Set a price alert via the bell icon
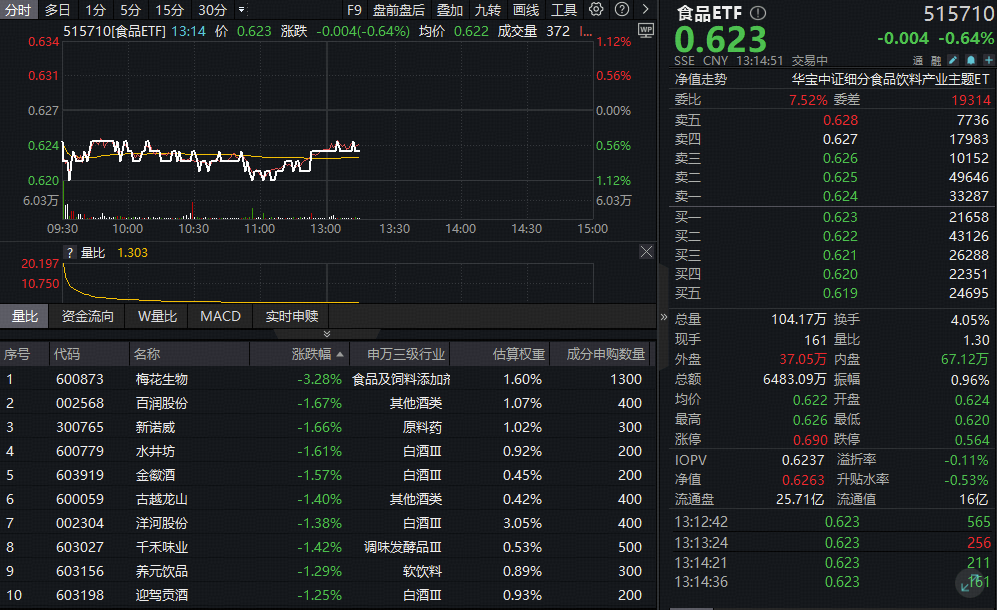This screenshot has height=610, width=997. coord(971,60)
